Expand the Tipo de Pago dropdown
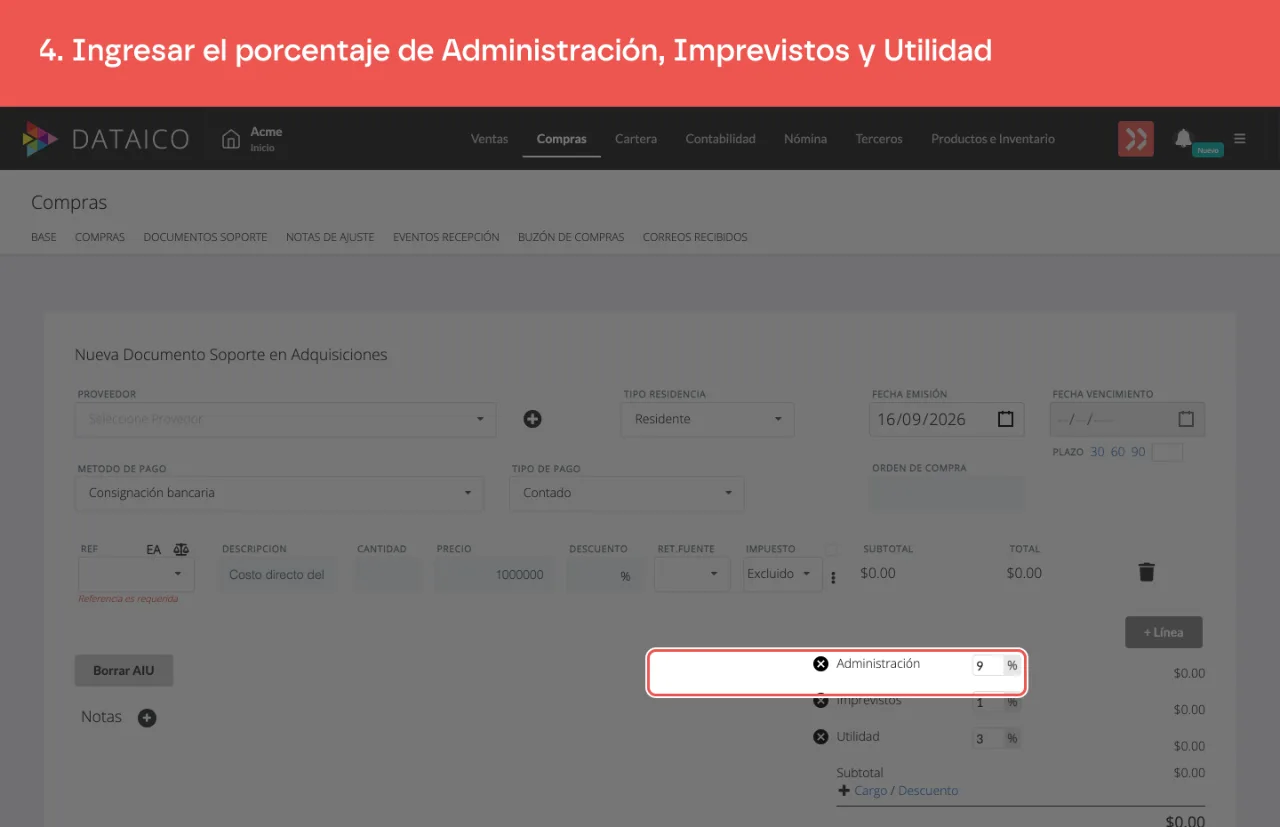Viewport: 1280px width, 827px height. click(627, 493)
